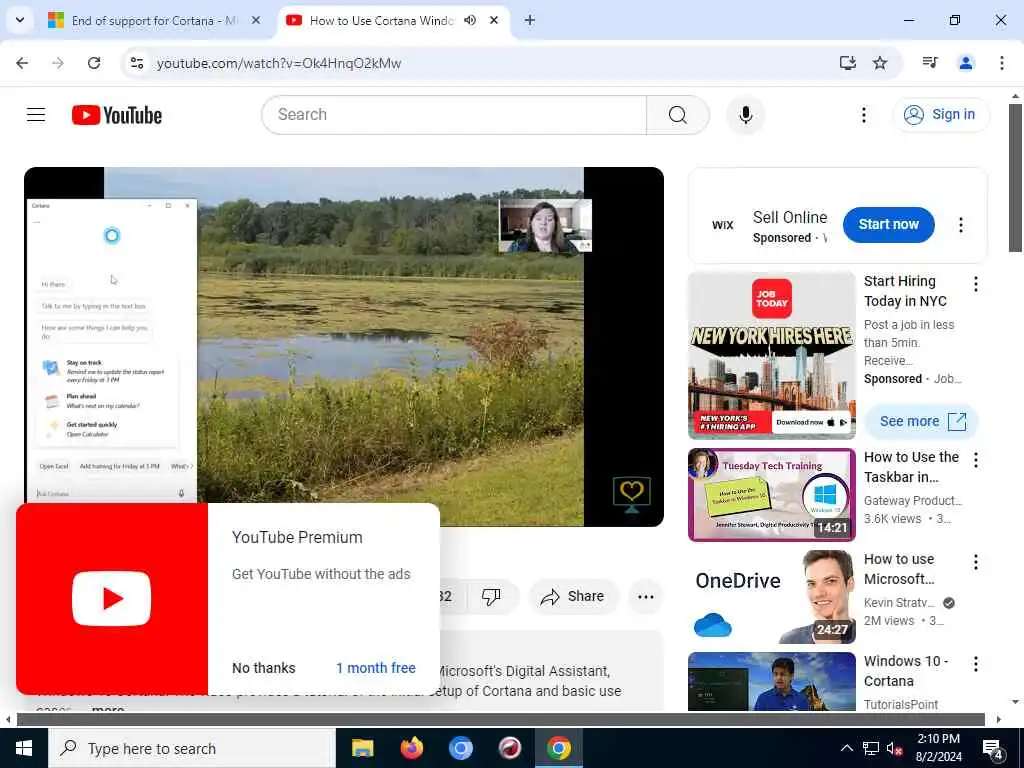This screenshot has width=1024, height=768.
Task: Close the End of support for Cortana tab
Action: point(256,20)
